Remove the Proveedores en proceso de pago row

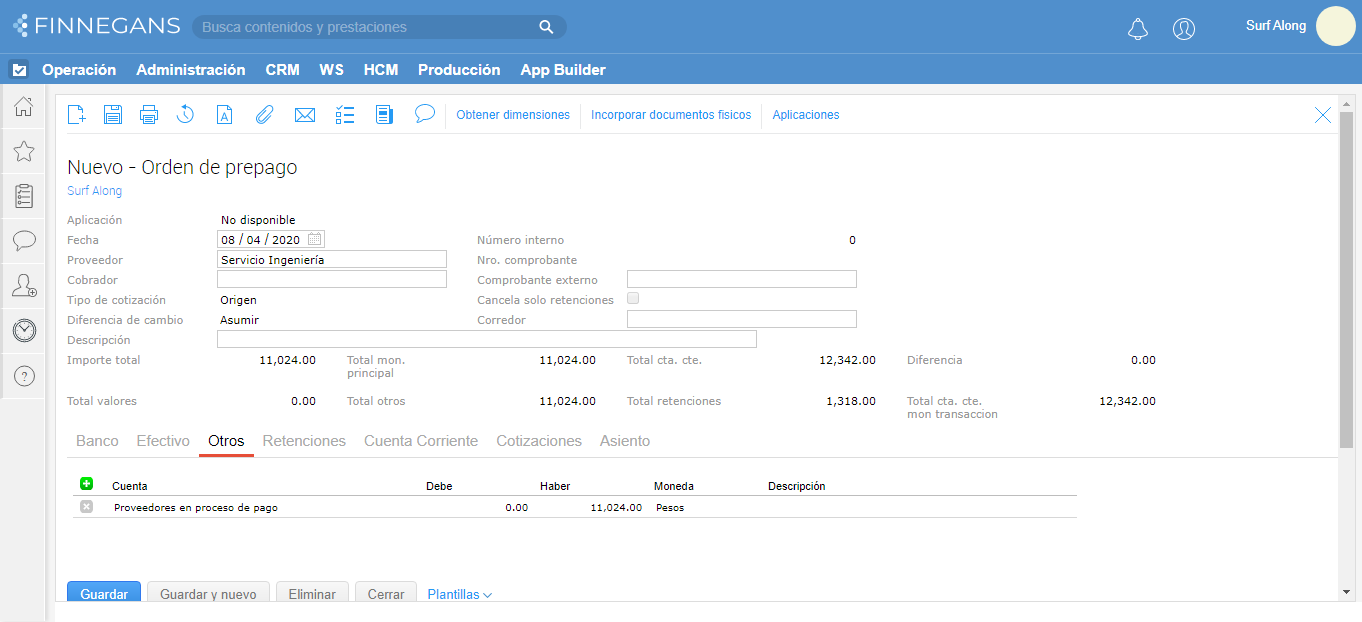point(87,507)
